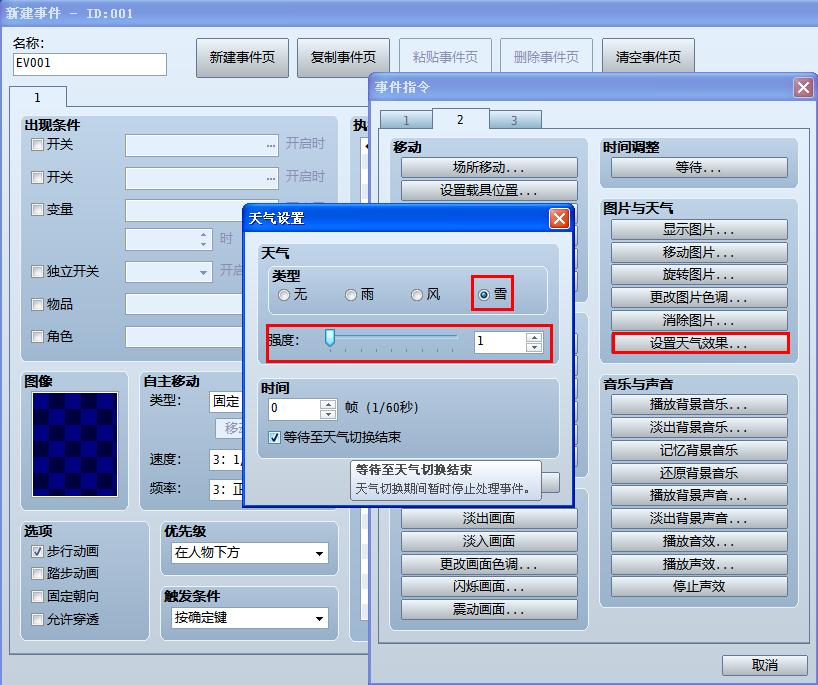This screenshot has height=685, width=818.
Task: Click 新建事件页 button
Action: pos(242,57)
